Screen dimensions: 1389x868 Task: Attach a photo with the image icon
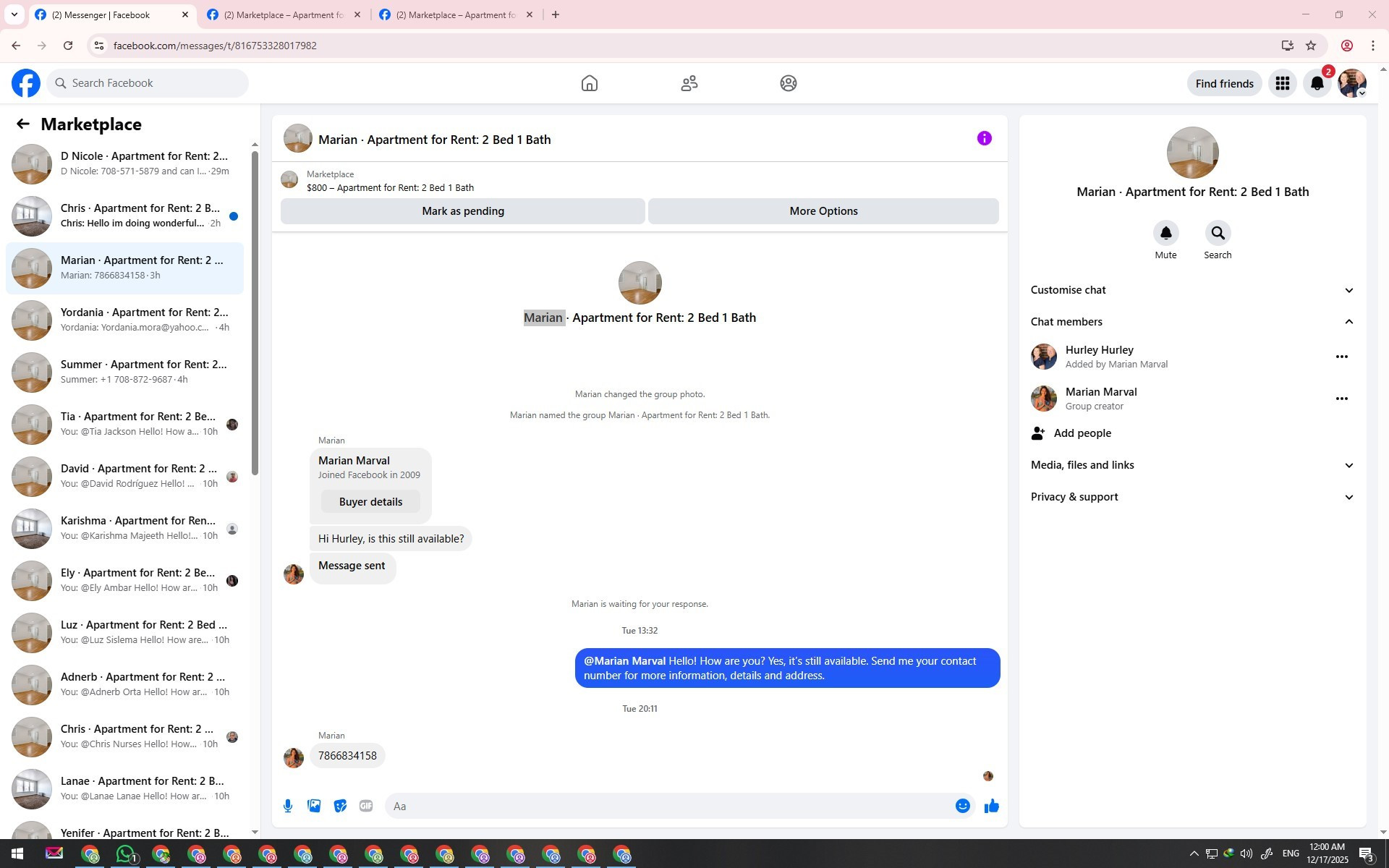point(314,806)
